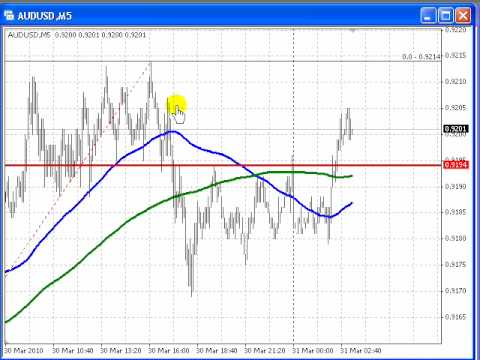The width and height of the screenshot is (480, 360).
Task: Close the AUDUSD,M5 chart window
Action: coord(463,16)
